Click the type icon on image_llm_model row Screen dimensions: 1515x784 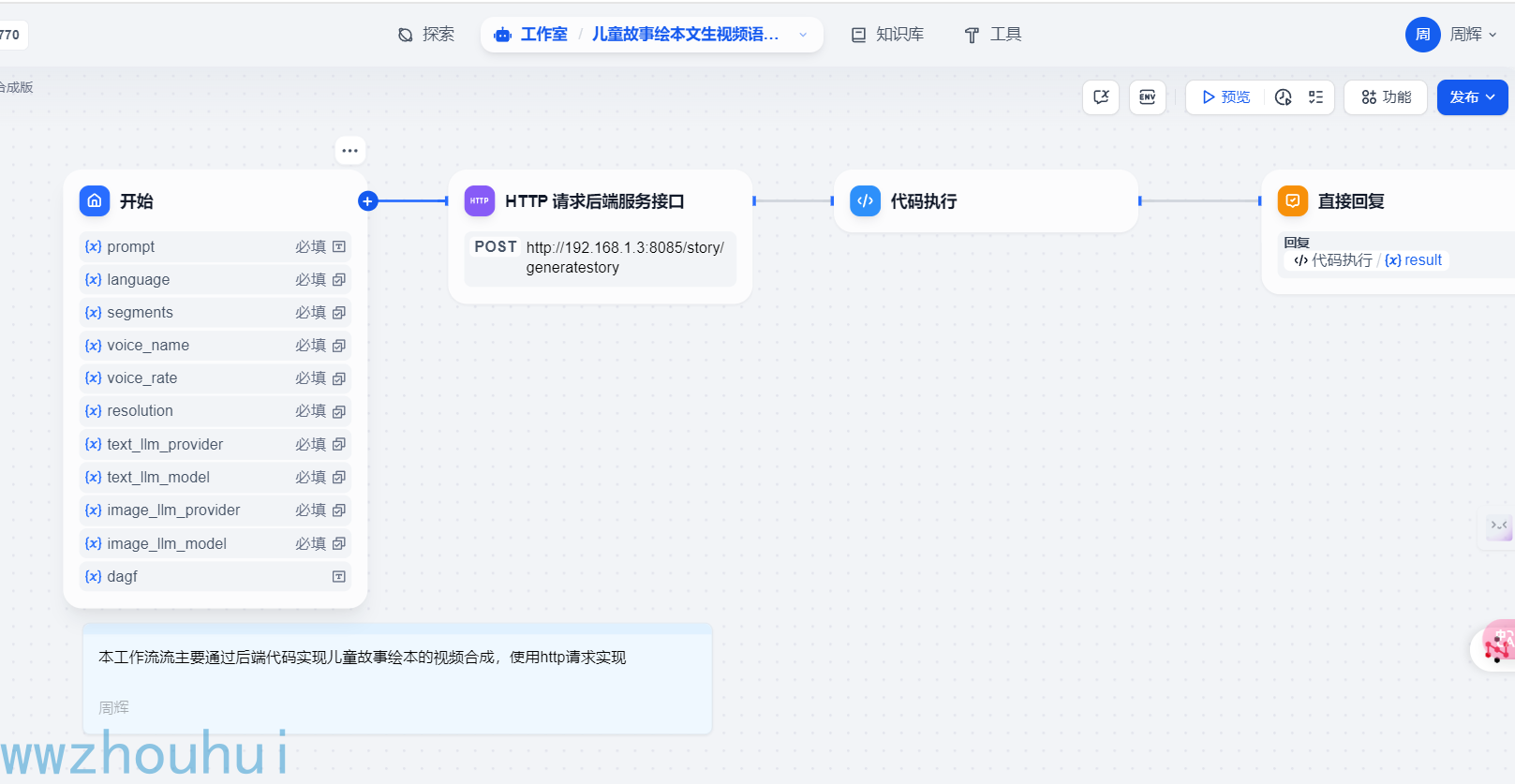click(x=339, y=544)
